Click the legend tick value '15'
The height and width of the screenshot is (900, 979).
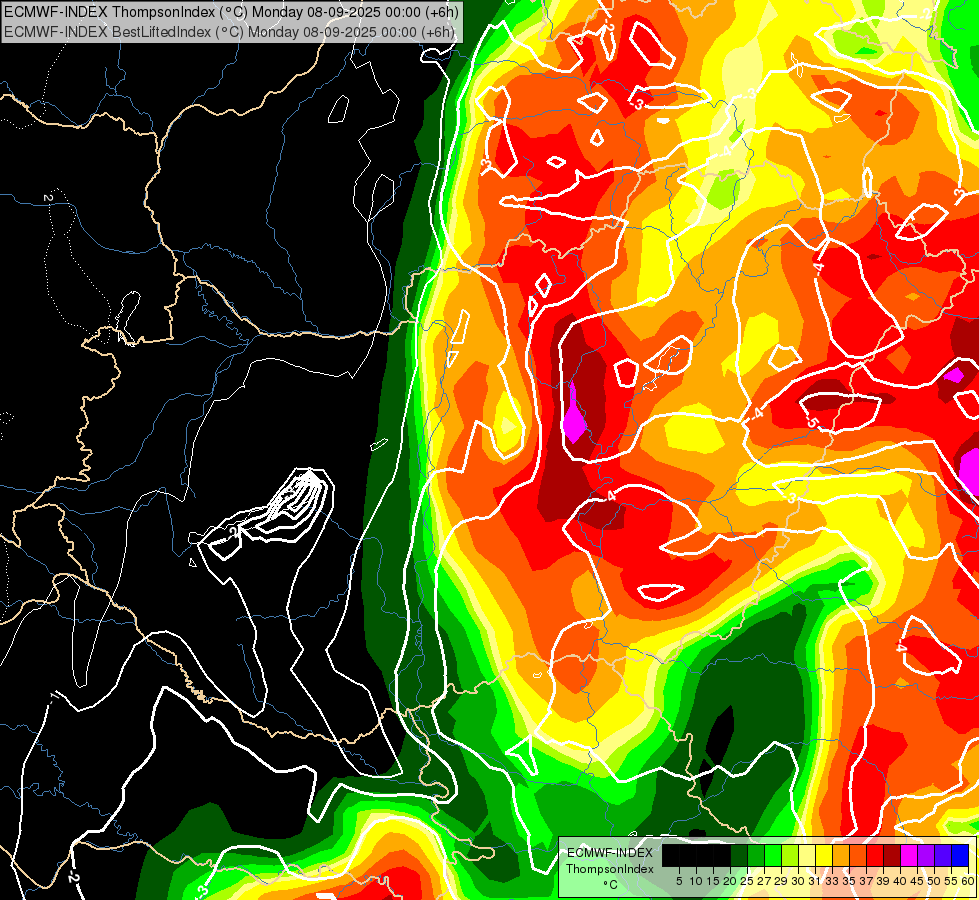(x=713, y=881)
